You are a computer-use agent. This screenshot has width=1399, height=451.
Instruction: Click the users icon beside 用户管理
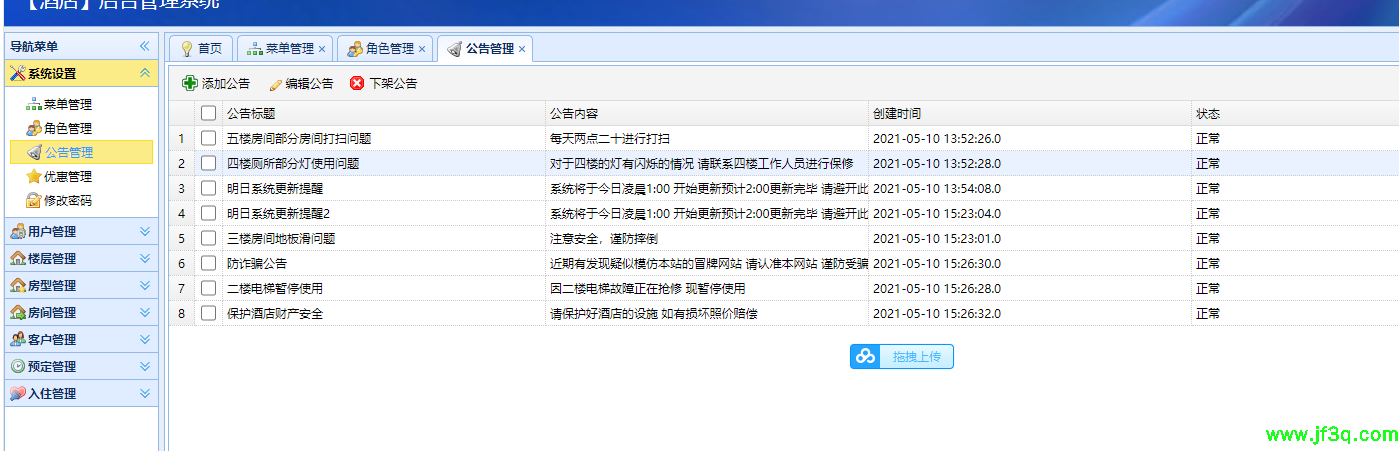click(18, 232)
